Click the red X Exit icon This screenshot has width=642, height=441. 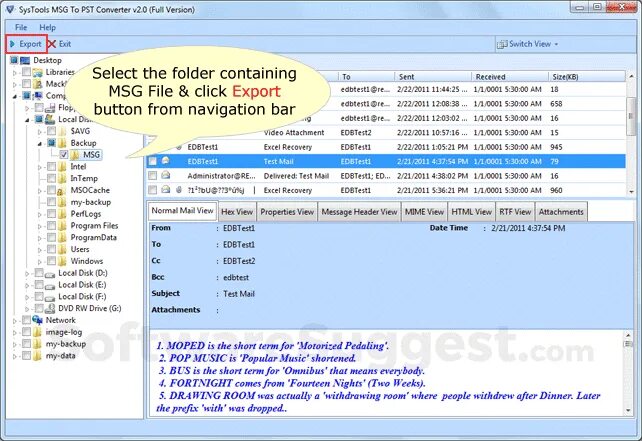tap(52, 44)
